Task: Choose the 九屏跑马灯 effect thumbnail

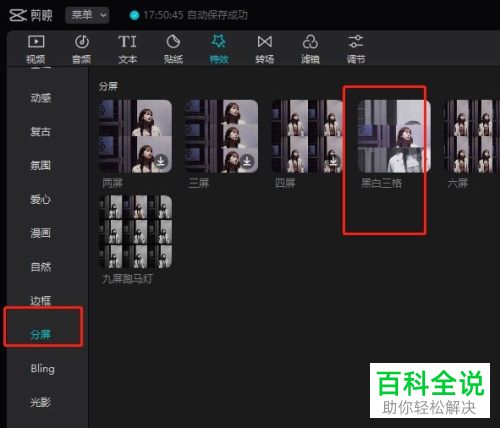Action: click(x=135, y=232)
